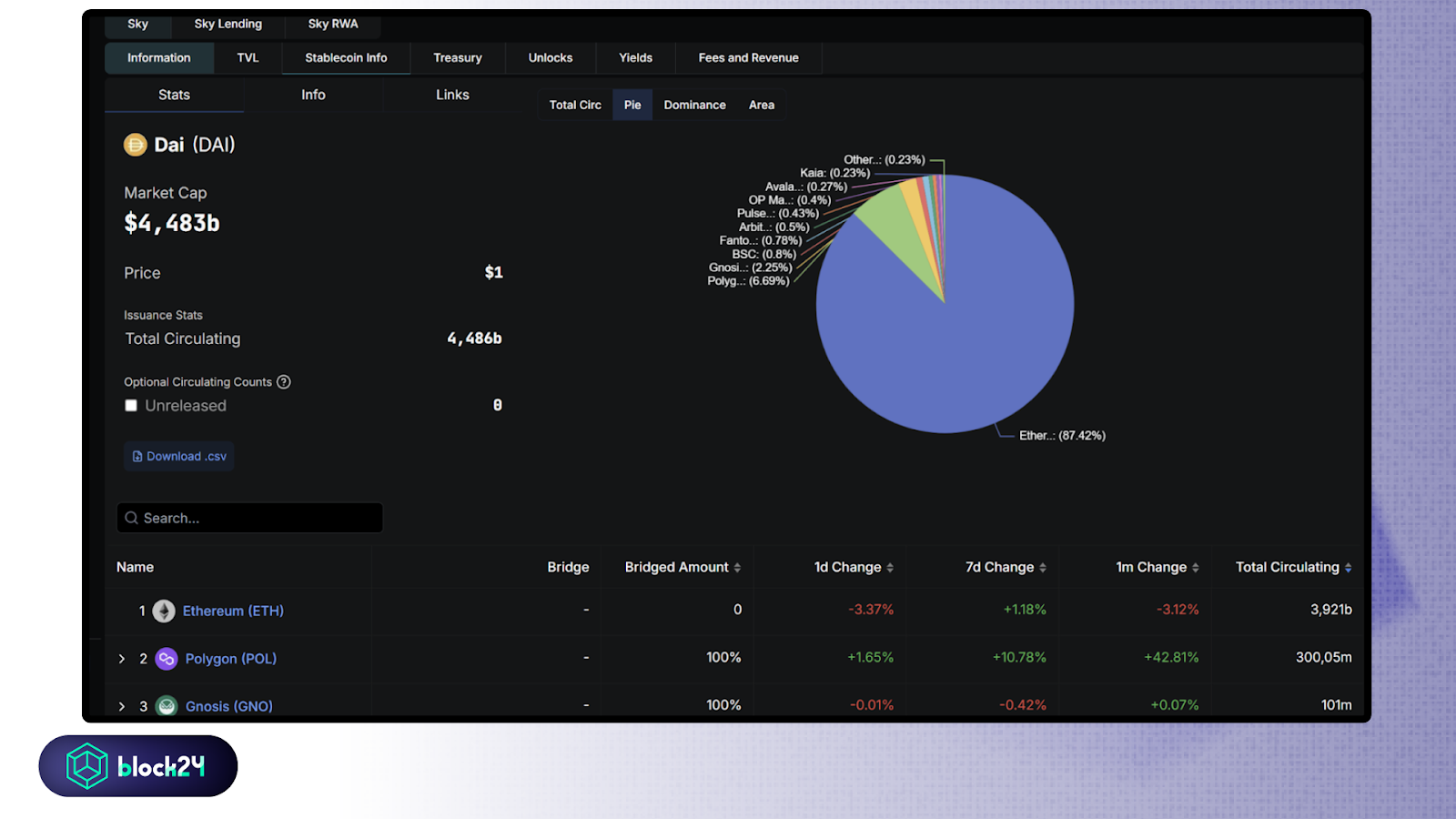Open the Information tab
Viewport: 1456px width, 819px height.
[x=159, y=57]
